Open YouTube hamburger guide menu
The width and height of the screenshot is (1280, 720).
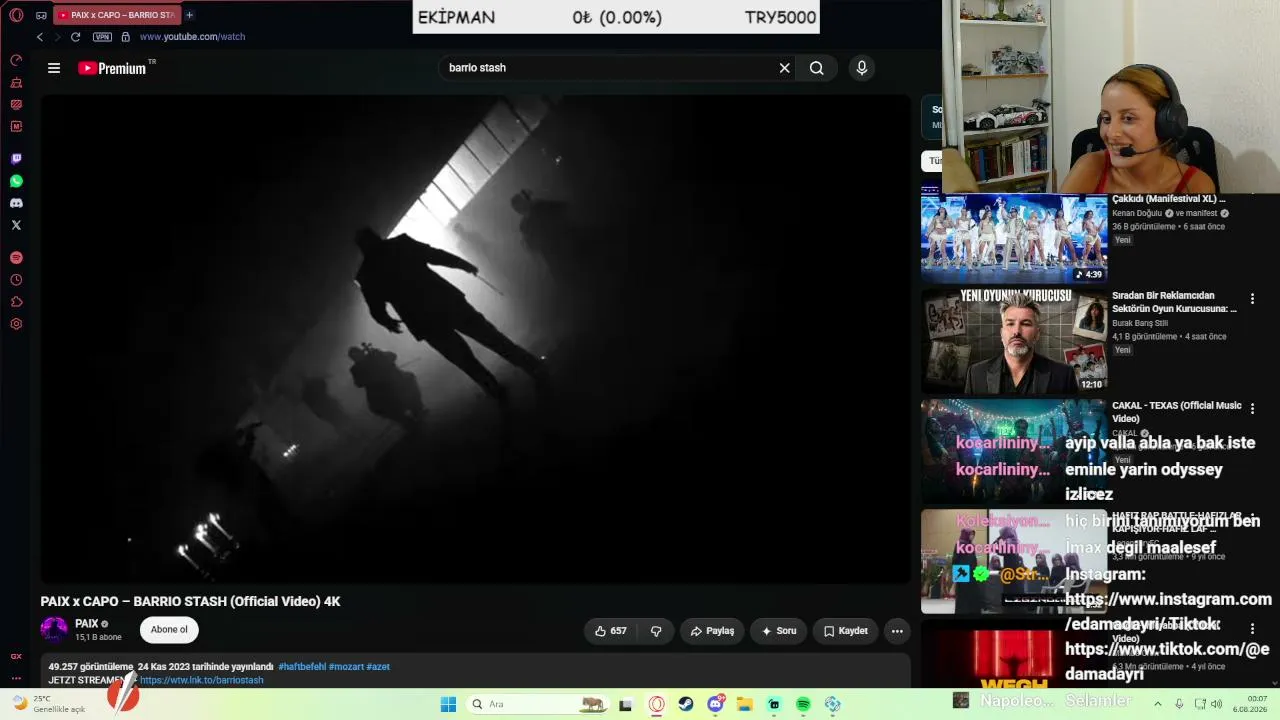coord(54,68)
